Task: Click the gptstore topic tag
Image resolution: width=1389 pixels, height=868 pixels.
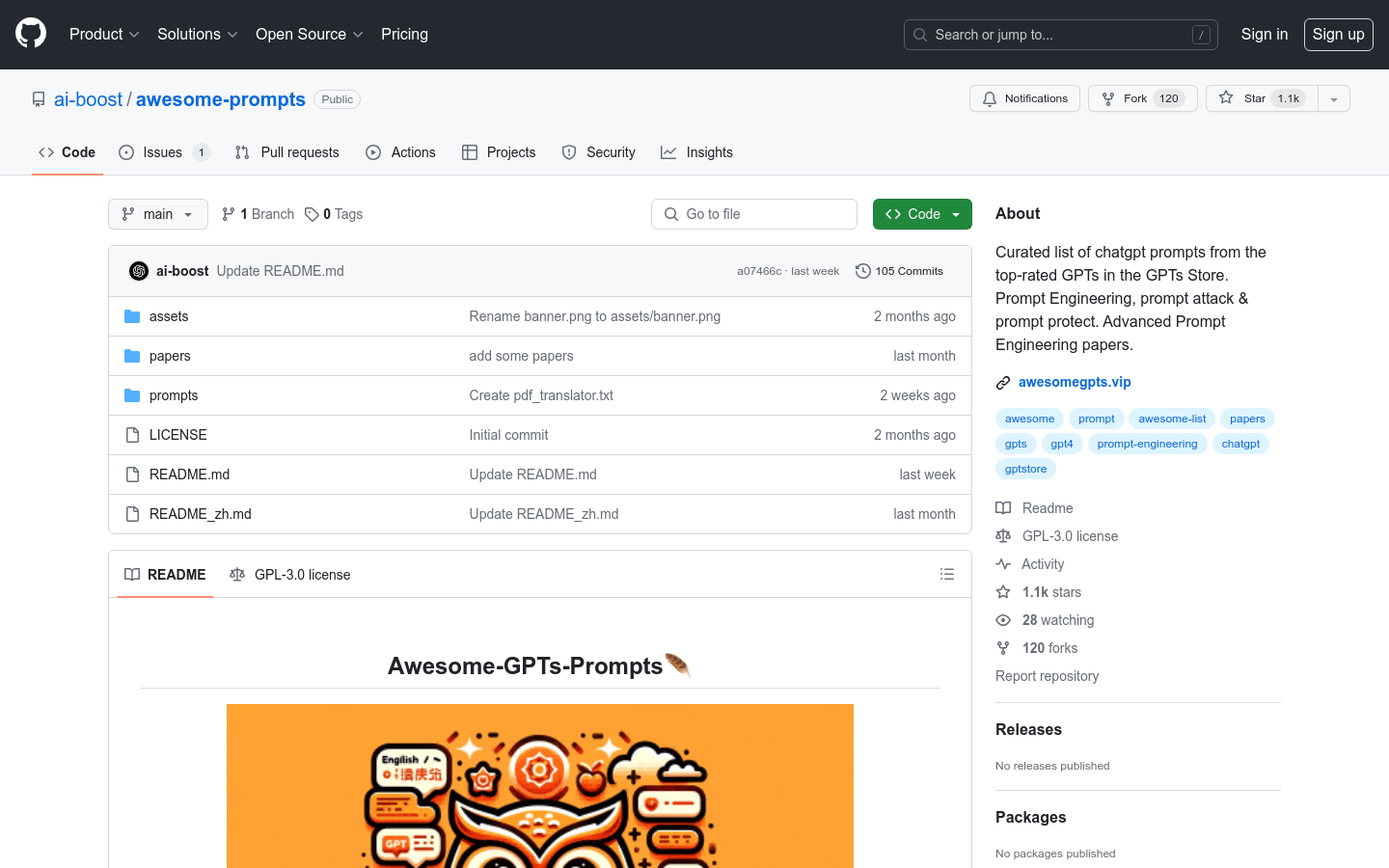Action: [x=1025, y=469]
